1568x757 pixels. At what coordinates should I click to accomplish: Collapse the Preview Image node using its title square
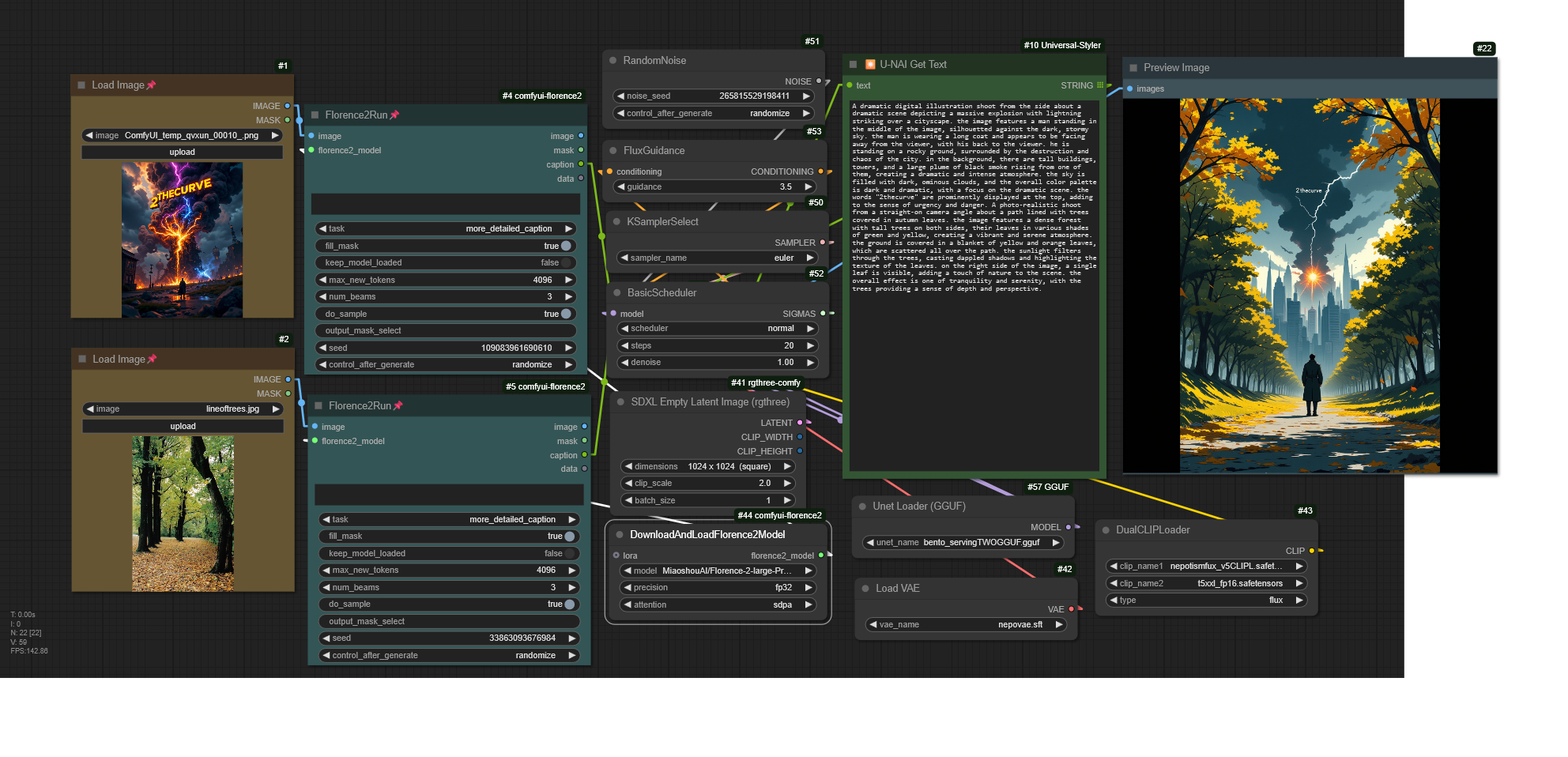[1133, 68]
